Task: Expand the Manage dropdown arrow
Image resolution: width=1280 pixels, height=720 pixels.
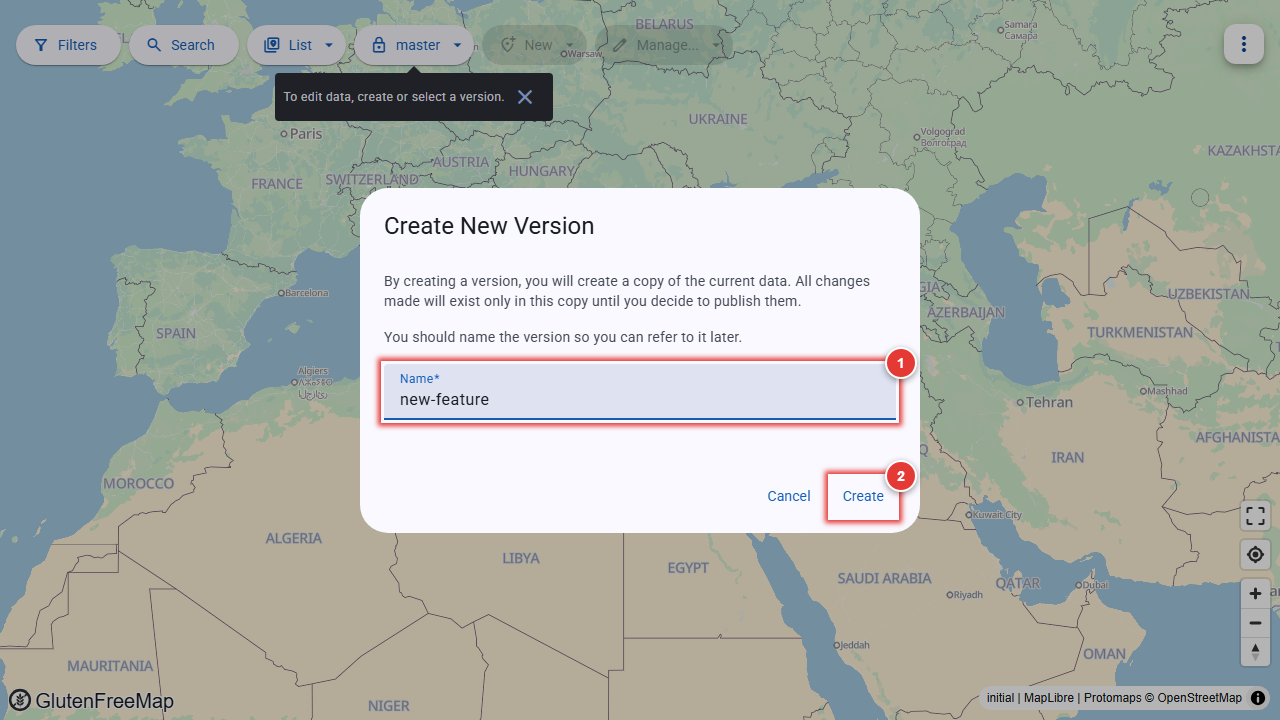Action: (x=716, y=45)
